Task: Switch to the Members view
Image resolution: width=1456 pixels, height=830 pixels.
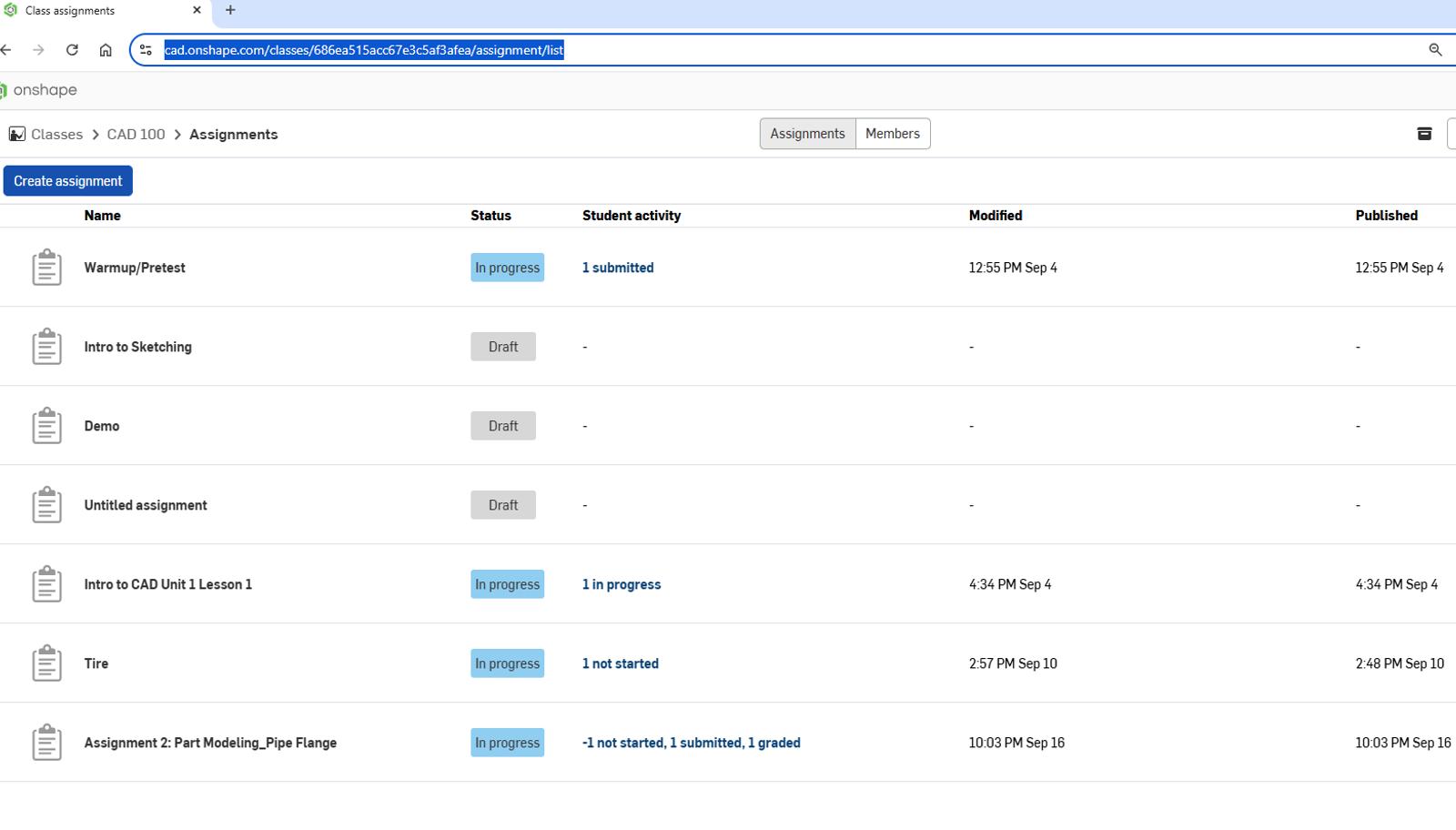Action: [892, 133]
